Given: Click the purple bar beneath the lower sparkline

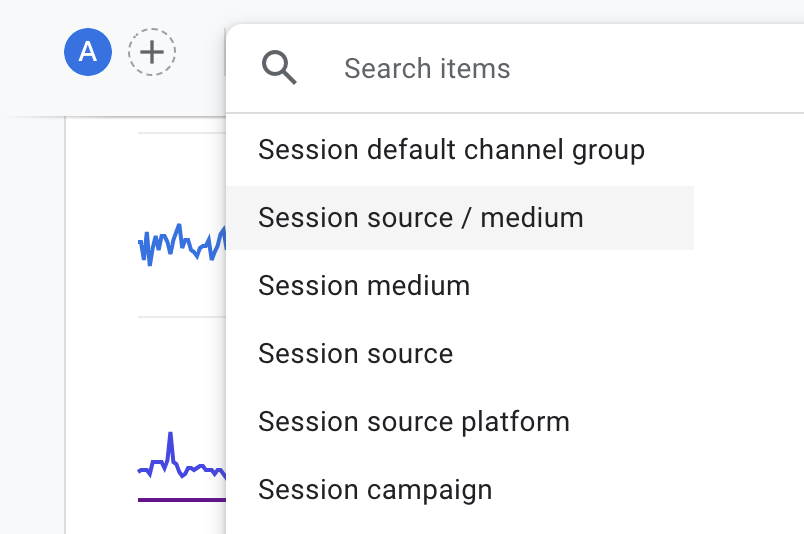Looking at the screenshot, I should [182, 500].
